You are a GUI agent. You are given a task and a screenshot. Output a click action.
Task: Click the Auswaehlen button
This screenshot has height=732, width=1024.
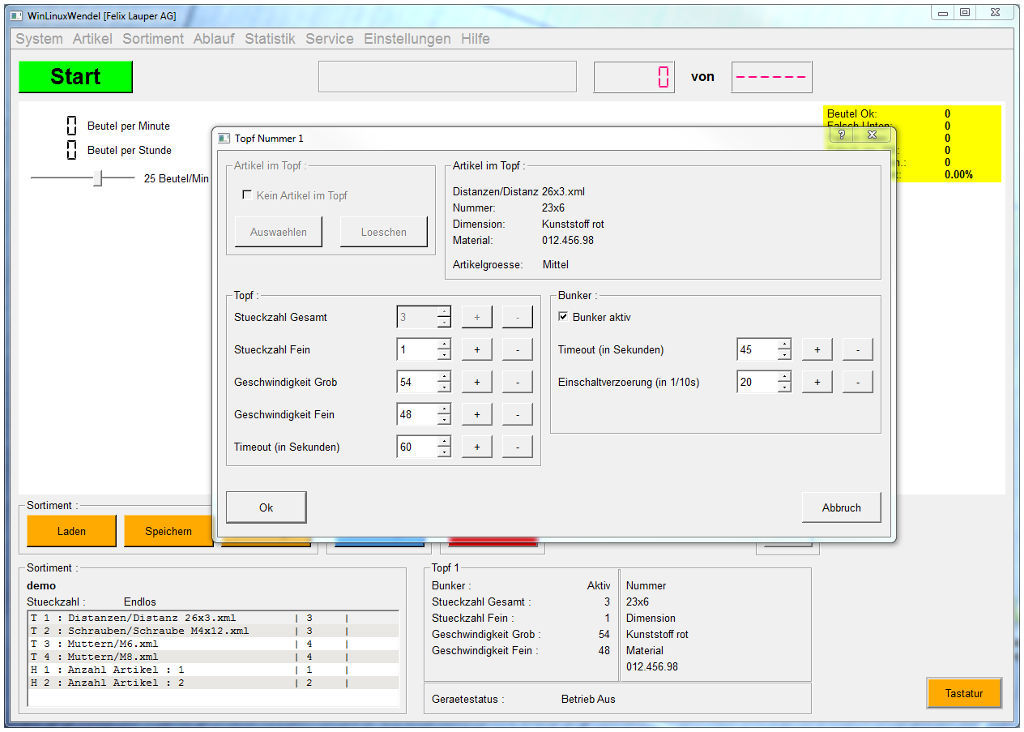pyautogui.click(x=278, y=232)
